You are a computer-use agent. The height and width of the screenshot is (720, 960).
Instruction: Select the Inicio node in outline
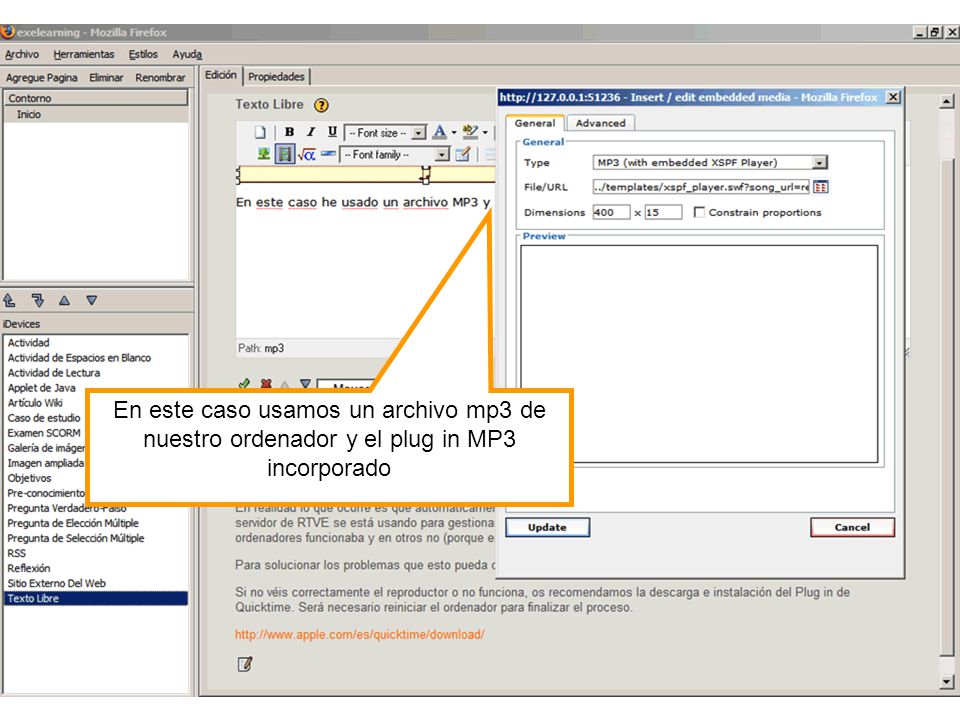pyautogui.click(x=29, y=114)
